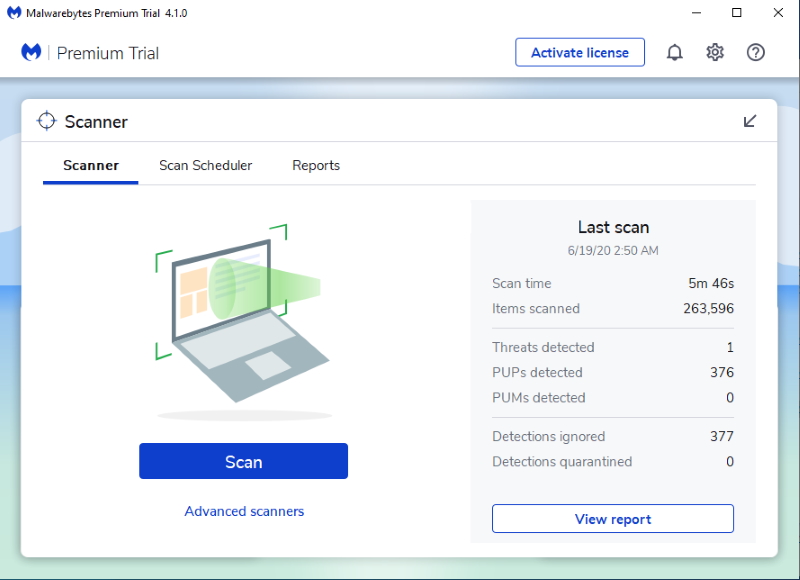Switch to the Scan Scheduler tab
This screenshot has height=580, width=800.
[205, 166]
